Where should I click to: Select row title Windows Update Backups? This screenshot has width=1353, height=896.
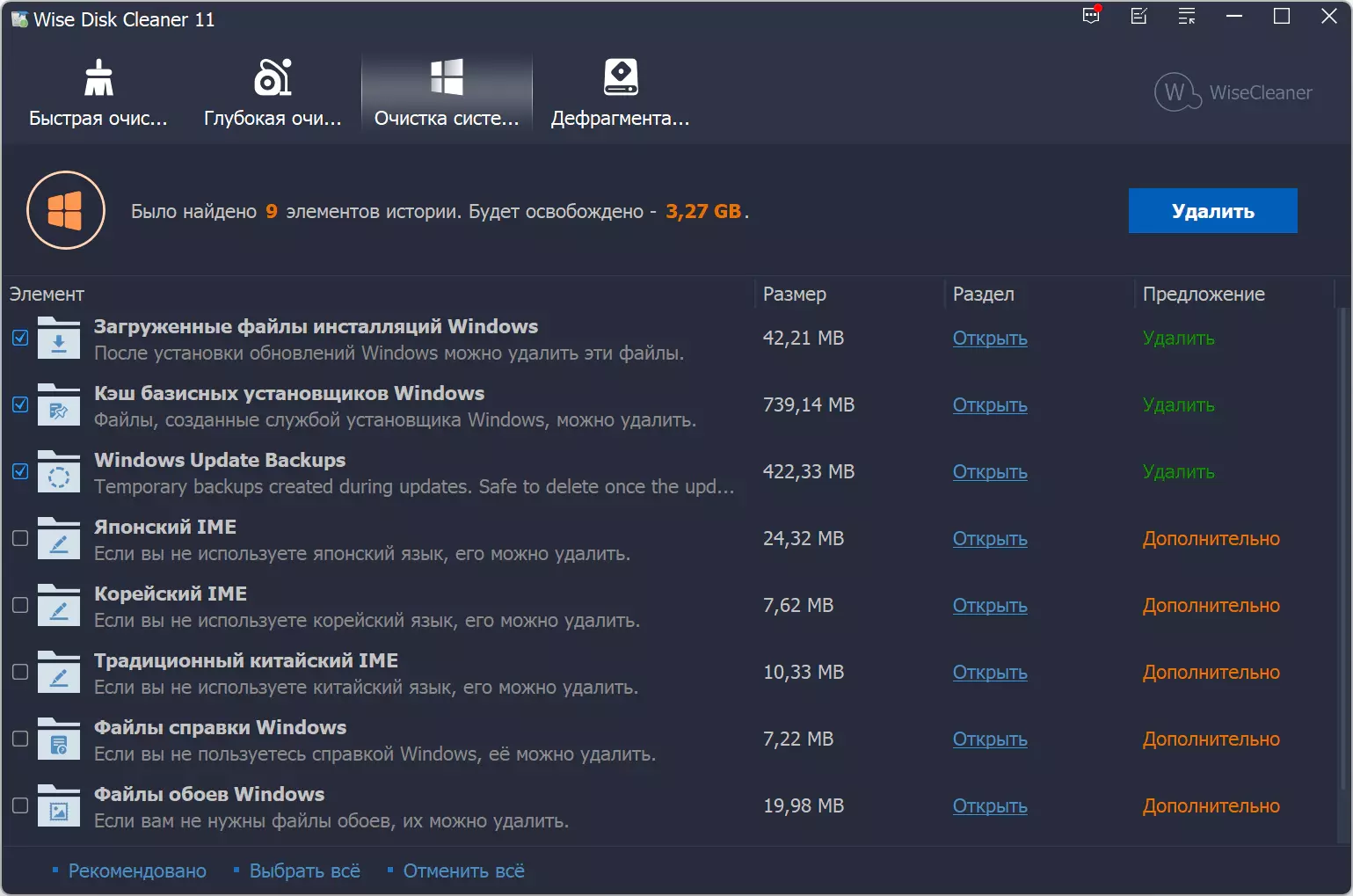220,460
